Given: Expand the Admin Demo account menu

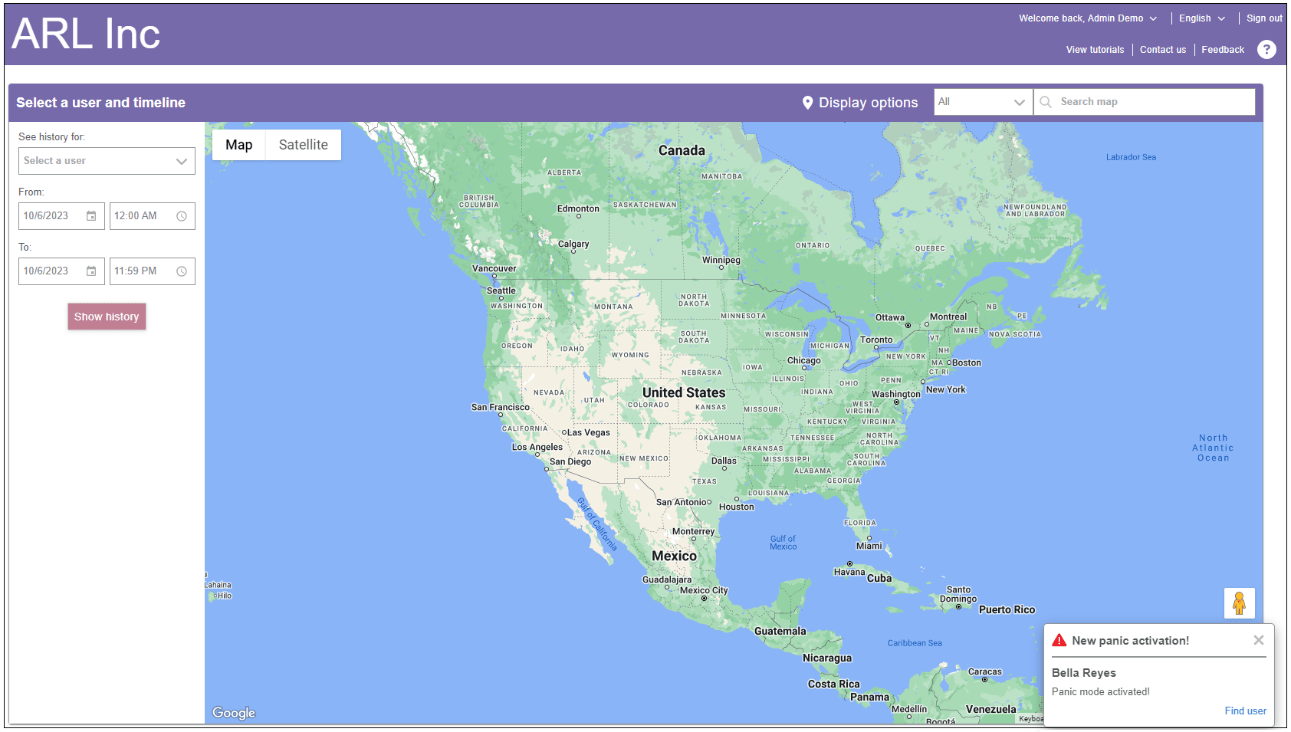Looking at the screenshot, I should 1088,18.
